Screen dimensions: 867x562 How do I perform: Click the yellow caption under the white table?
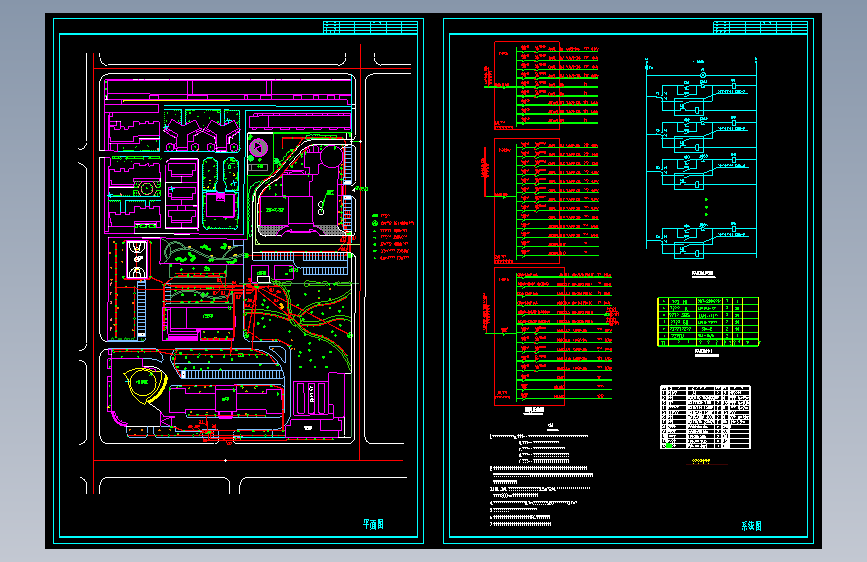pyautogui.click(x=701, y=461)
